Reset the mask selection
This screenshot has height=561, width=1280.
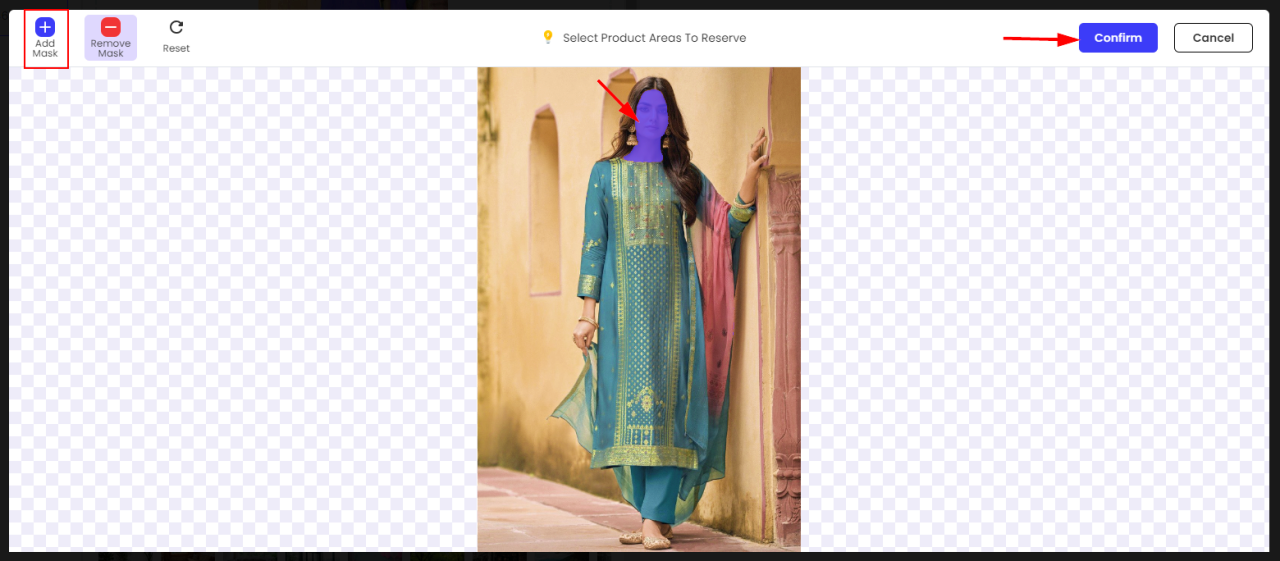[176, 37]
